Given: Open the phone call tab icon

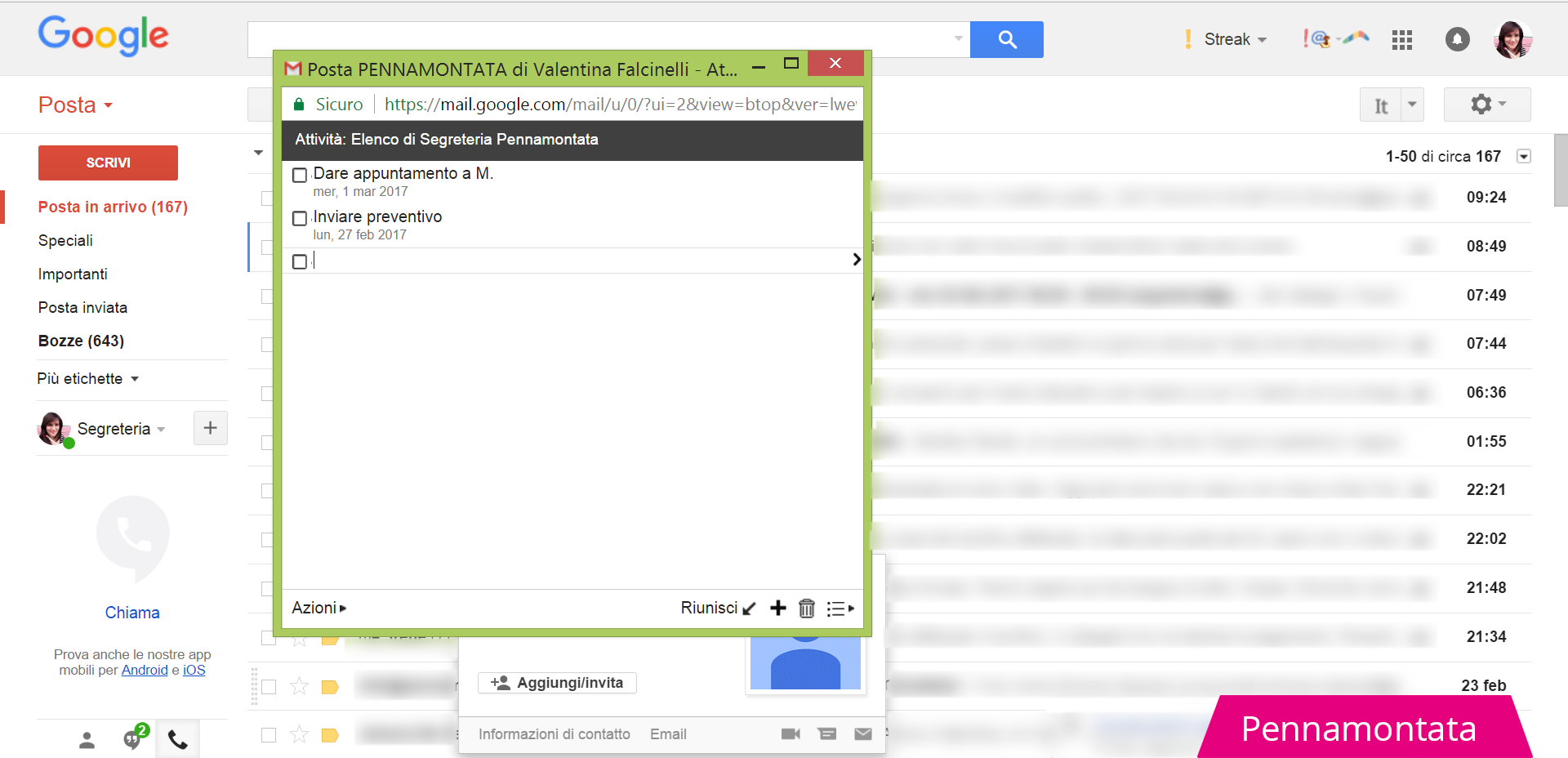Looking at the screenshot, I should [x=177, y=740].
